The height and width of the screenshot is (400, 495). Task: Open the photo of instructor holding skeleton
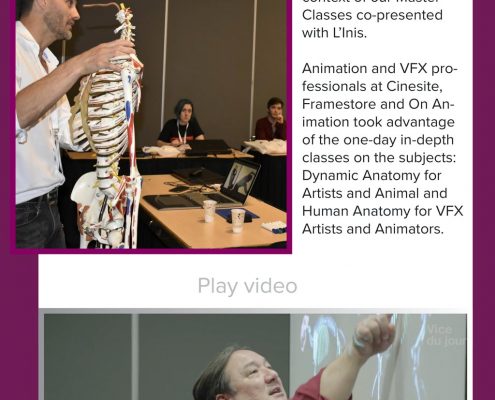click(151, 124)
